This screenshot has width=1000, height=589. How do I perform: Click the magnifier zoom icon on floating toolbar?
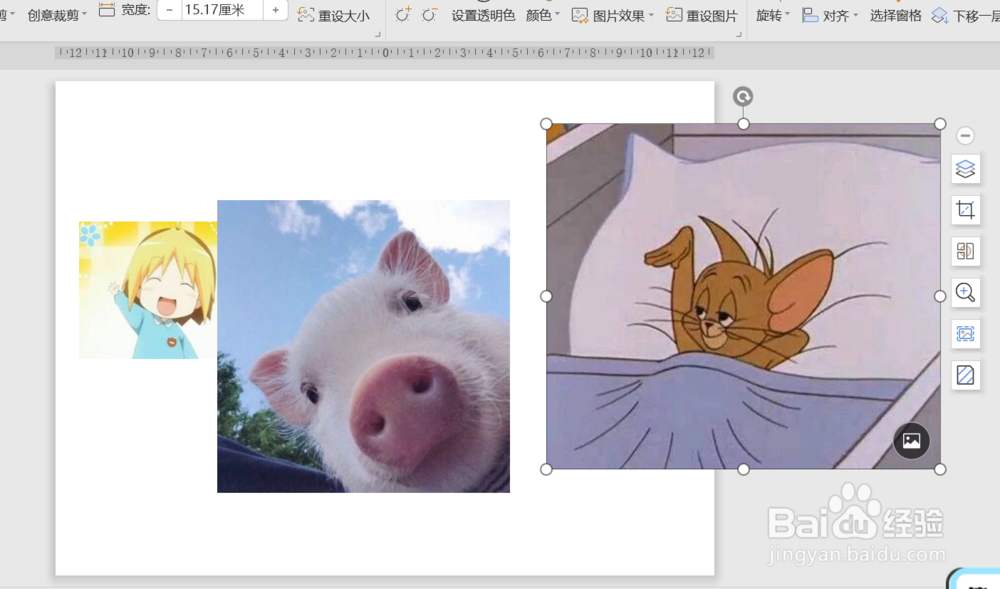pyautogui.click(x=966, y=293)
